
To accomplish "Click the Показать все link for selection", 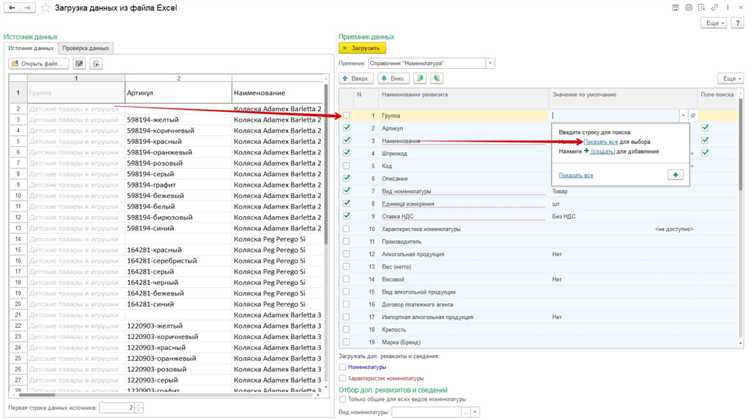I will click(601, 142).
